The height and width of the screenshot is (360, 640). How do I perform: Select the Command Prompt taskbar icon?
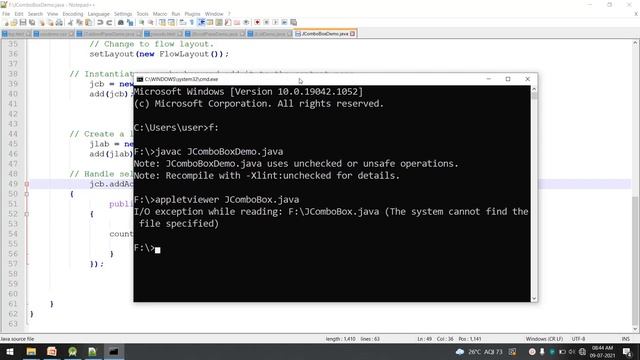(x=113, y=351)
